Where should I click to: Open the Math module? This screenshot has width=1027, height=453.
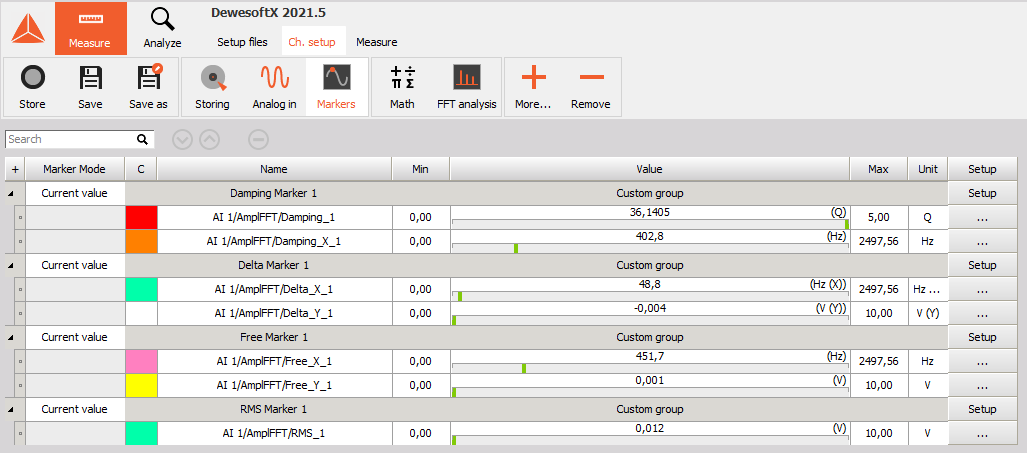(x=402, y=86)
